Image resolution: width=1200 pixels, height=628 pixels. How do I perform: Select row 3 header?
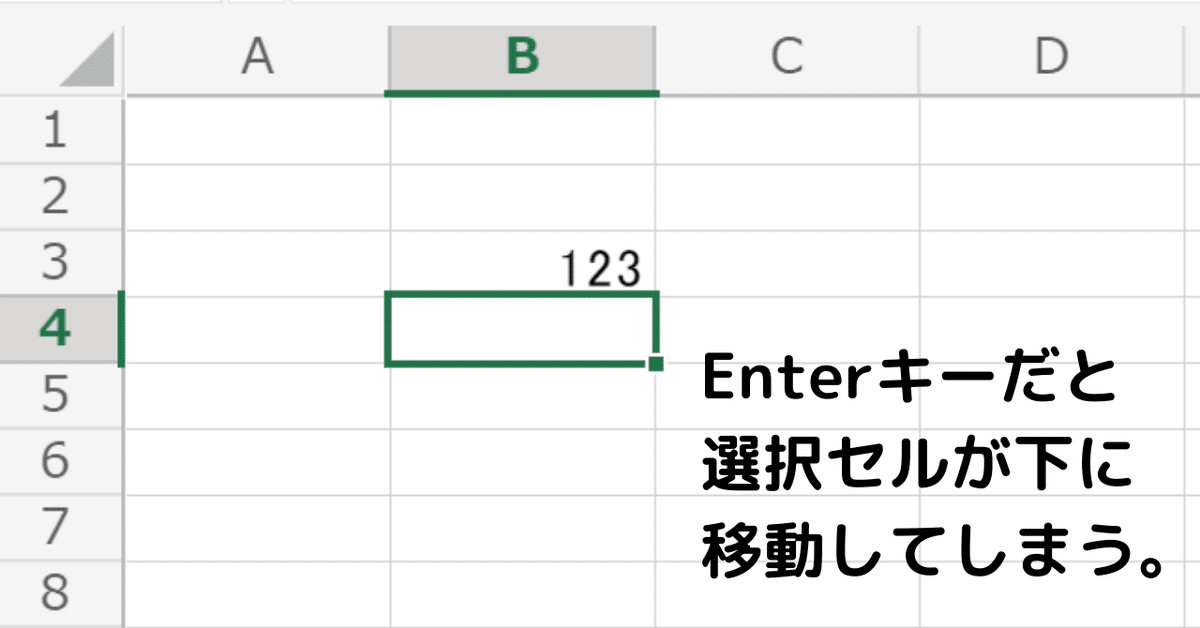click(x=56, y=263)
